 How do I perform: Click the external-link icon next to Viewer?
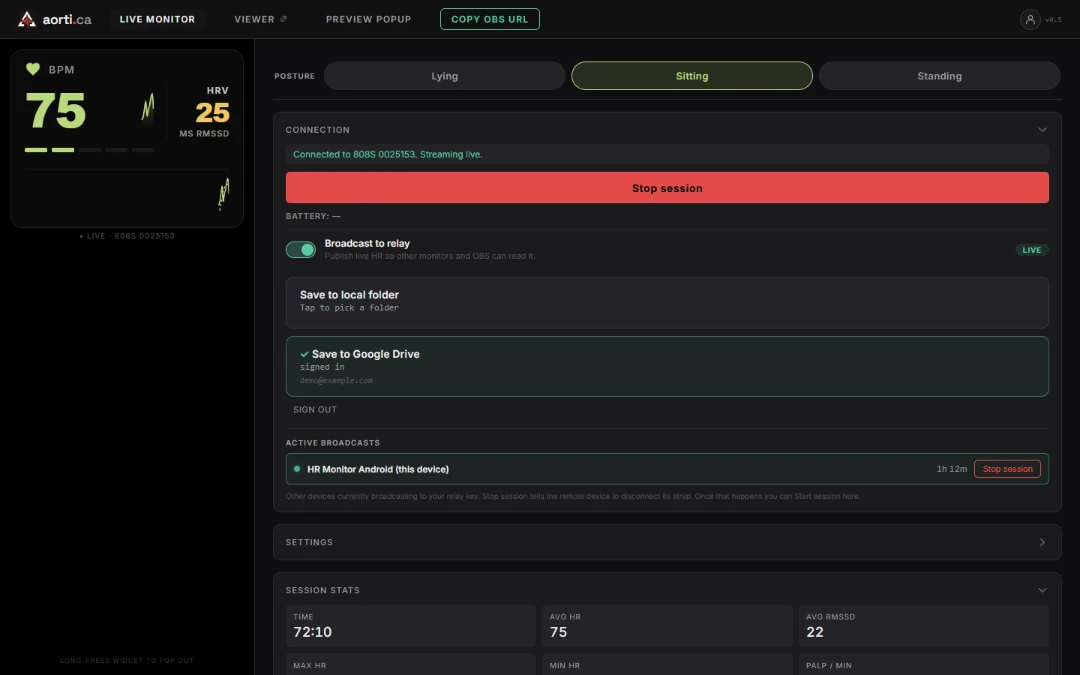pyautogui.click(x=283, y=19)
